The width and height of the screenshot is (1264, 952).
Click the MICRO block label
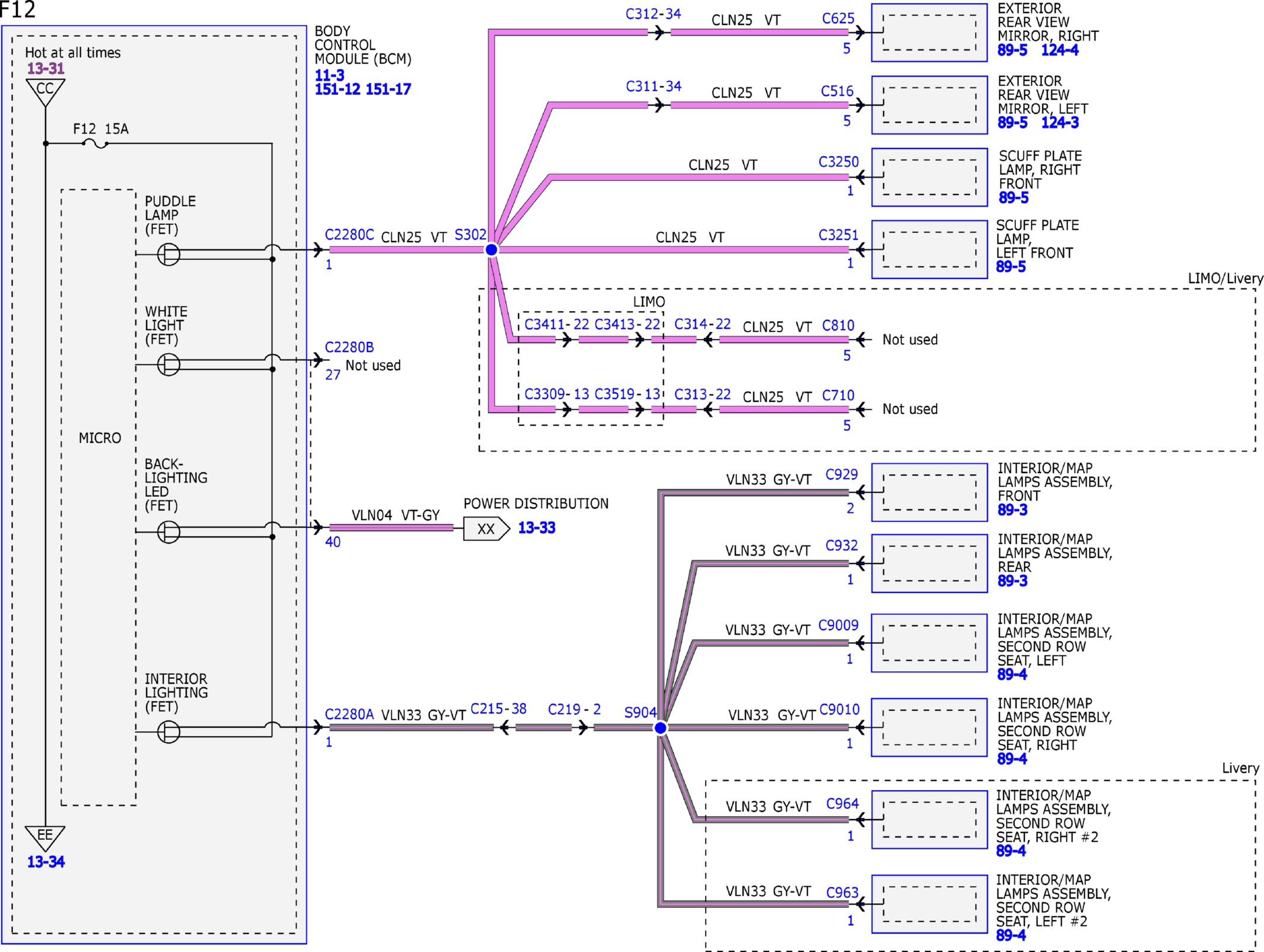100,438
